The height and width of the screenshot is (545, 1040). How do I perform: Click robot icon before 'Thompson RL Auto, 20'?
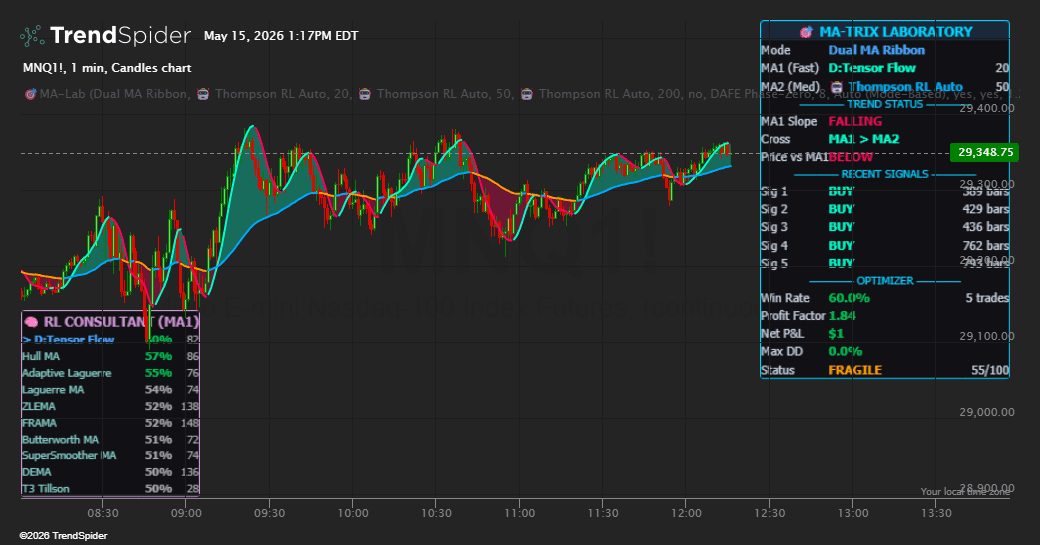pyautogui.click(x=203, y=94)
